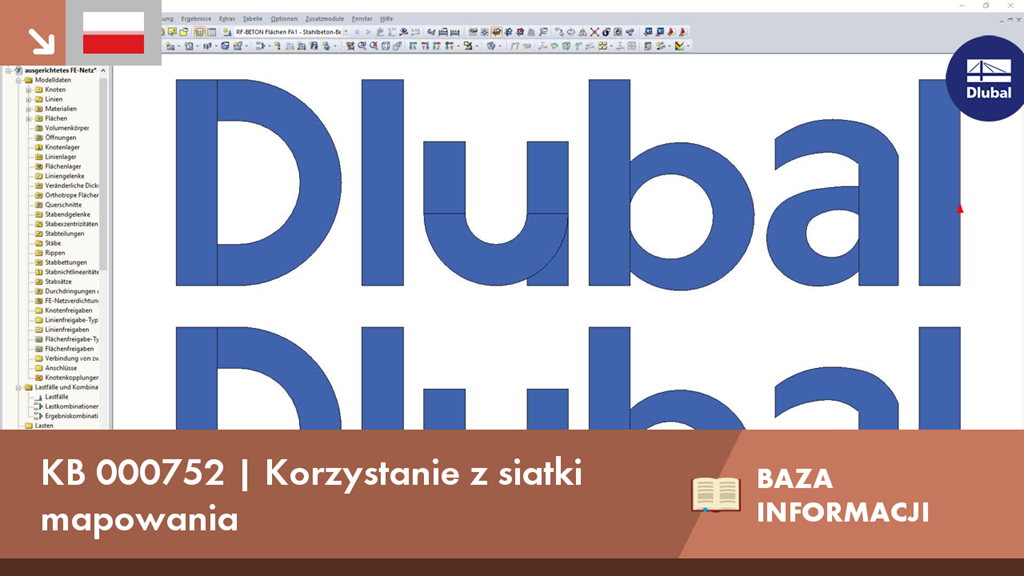Screen dimensions: 1024x576
Task: Open the Fenster menu
Action: (x=362, y=19)
